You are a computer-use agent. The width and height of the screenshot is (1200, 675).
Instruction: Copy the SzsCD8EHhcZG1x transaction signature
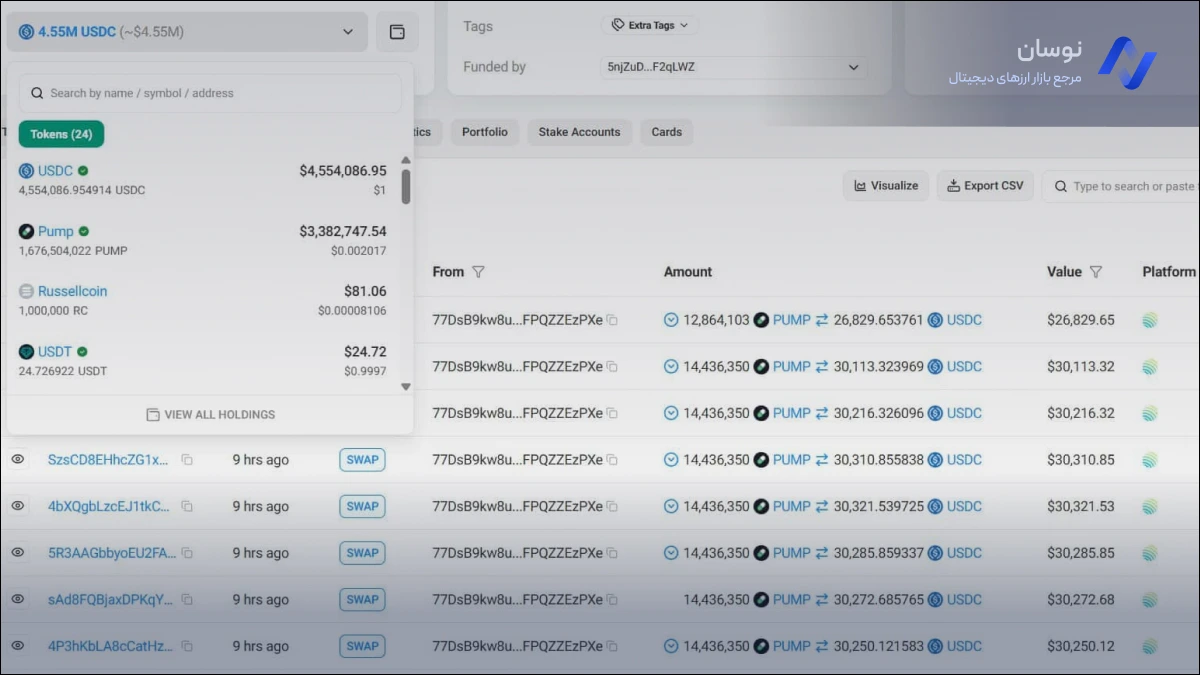[x=187, y=460]
